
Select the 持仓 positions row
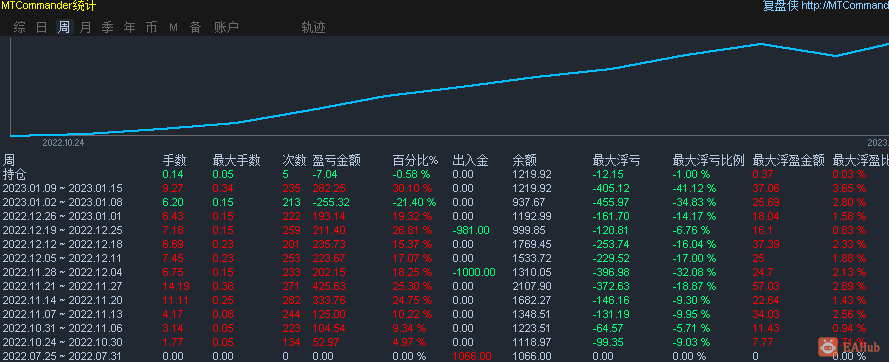pyautogui.click(x=444, y=174)
